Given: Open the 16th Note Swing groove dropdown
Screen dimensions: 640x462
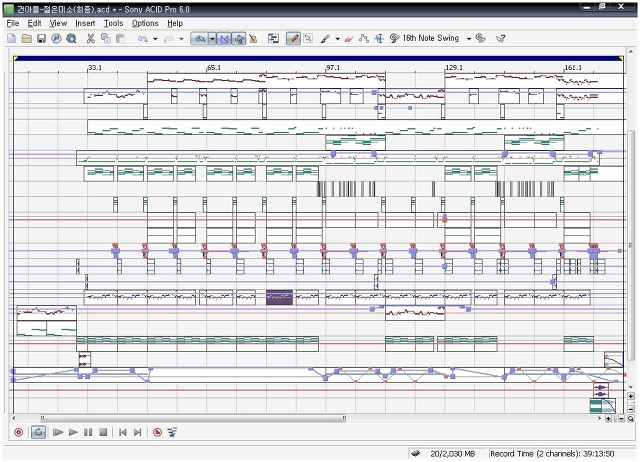Looking at the screenshot, I should [x=469, y=39].
